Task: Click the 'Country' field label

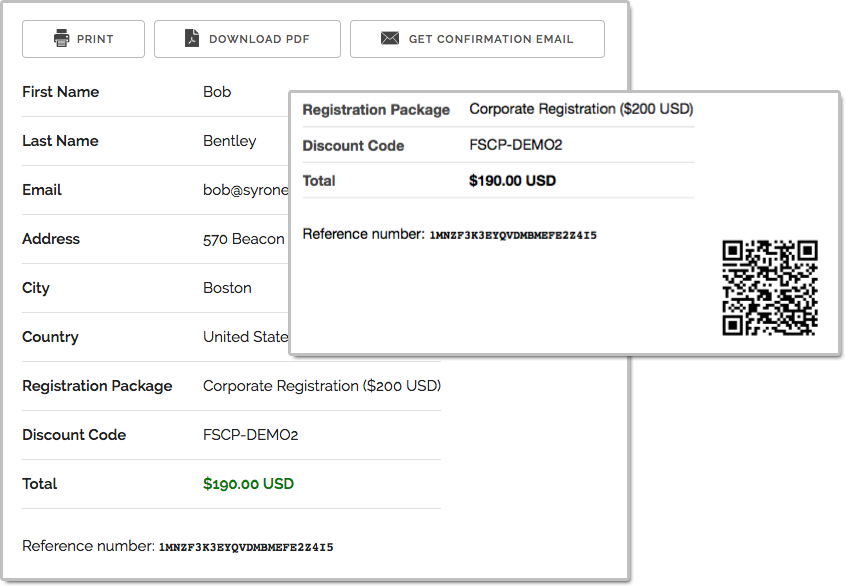Action: coord(50,337)
